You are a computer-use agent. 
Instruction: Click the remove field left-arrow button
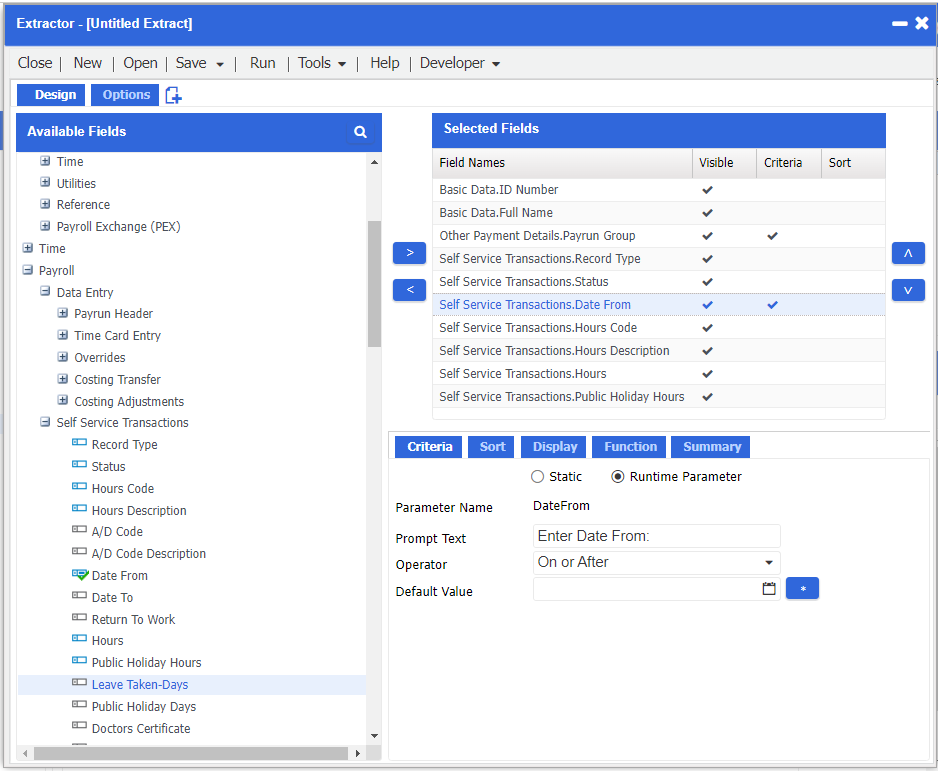[409, 290]
